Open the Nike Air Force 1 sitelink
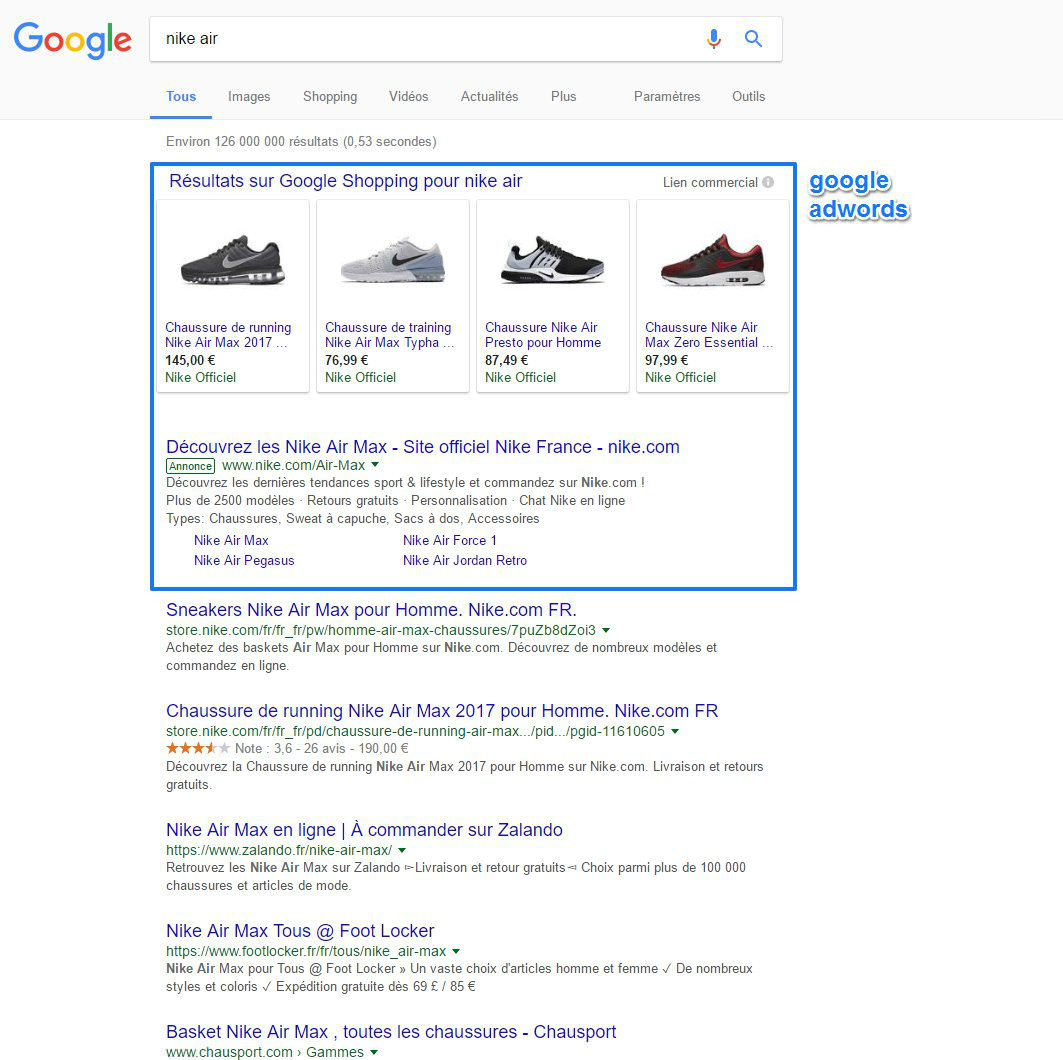This screenshot has width=1063, height=1060. (x=450, y=540)
